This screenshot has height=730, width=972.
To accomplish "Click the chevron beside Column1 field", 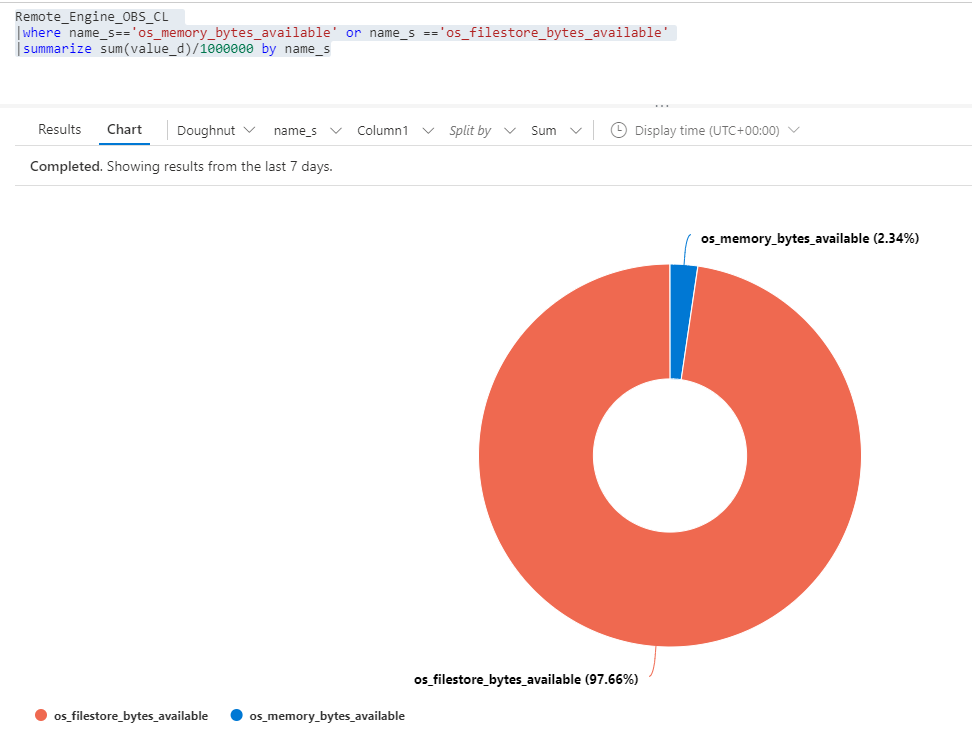I will [x=428, y=130].
